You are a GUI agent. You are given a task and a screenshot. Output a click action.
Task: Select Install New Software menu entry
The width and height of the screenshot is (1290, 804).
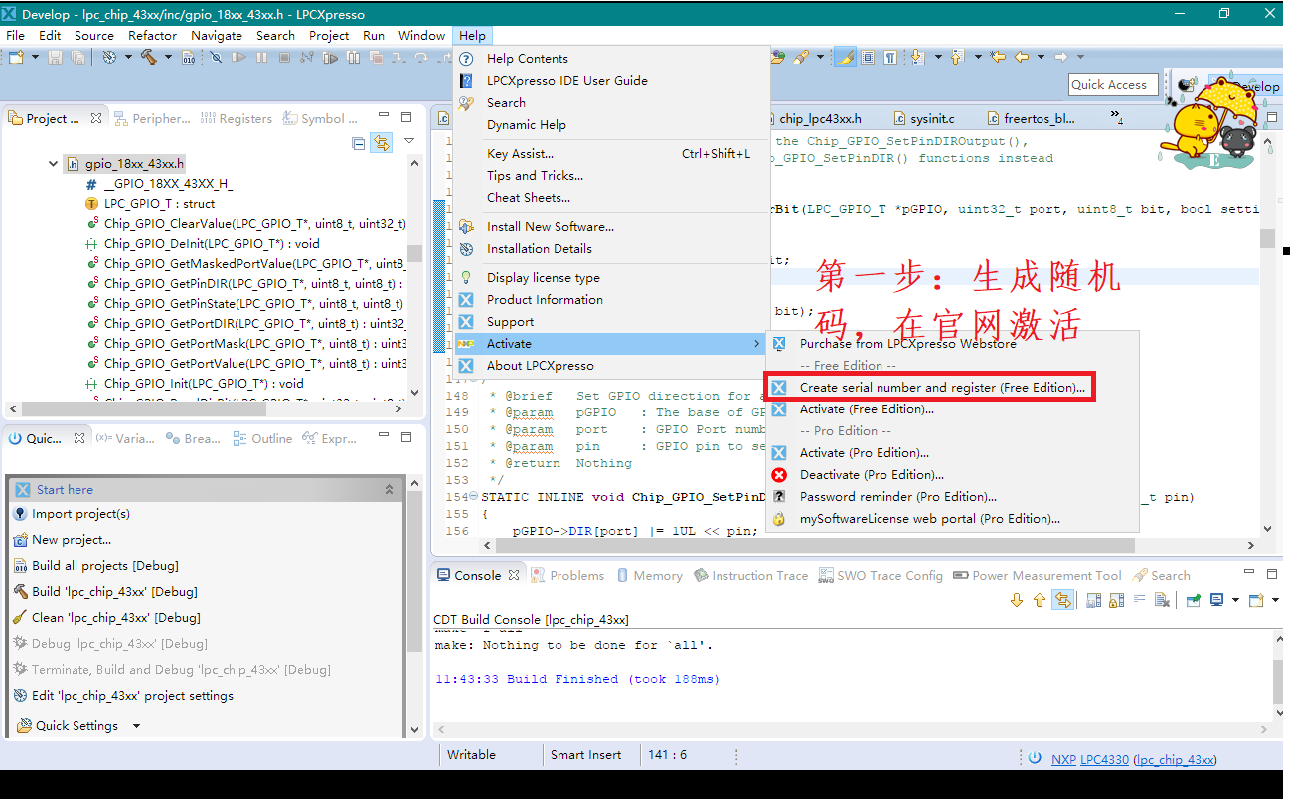point(611,227)
